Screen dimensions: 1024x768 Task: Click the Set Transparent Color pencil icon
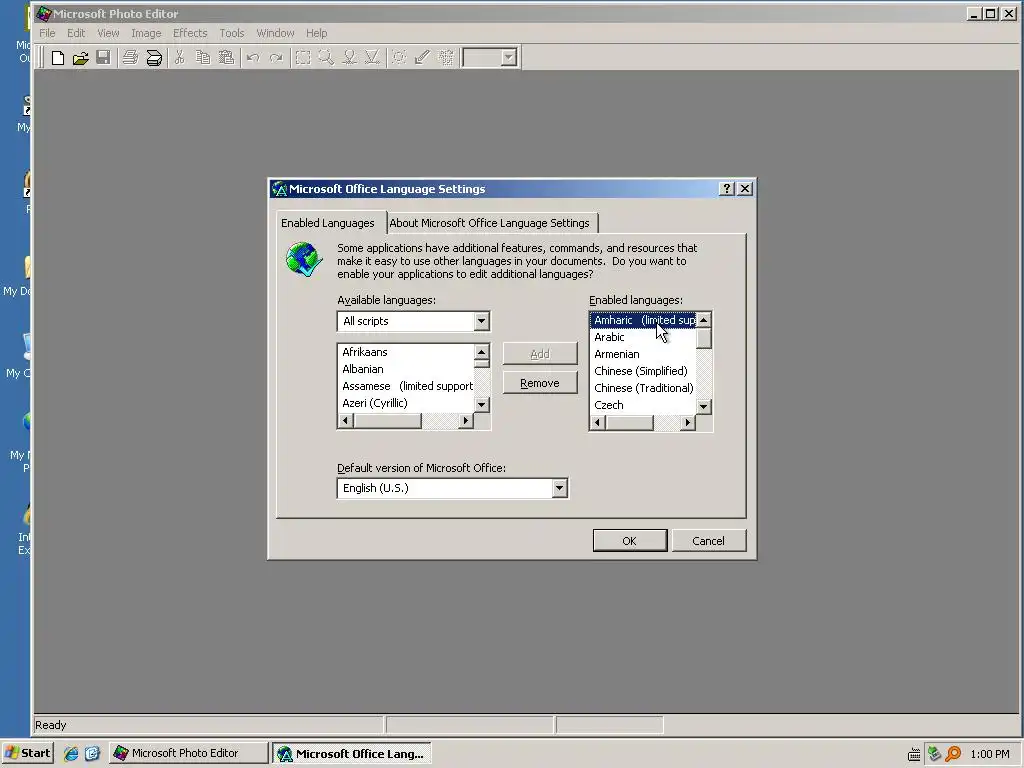click(x=423, y=58)
